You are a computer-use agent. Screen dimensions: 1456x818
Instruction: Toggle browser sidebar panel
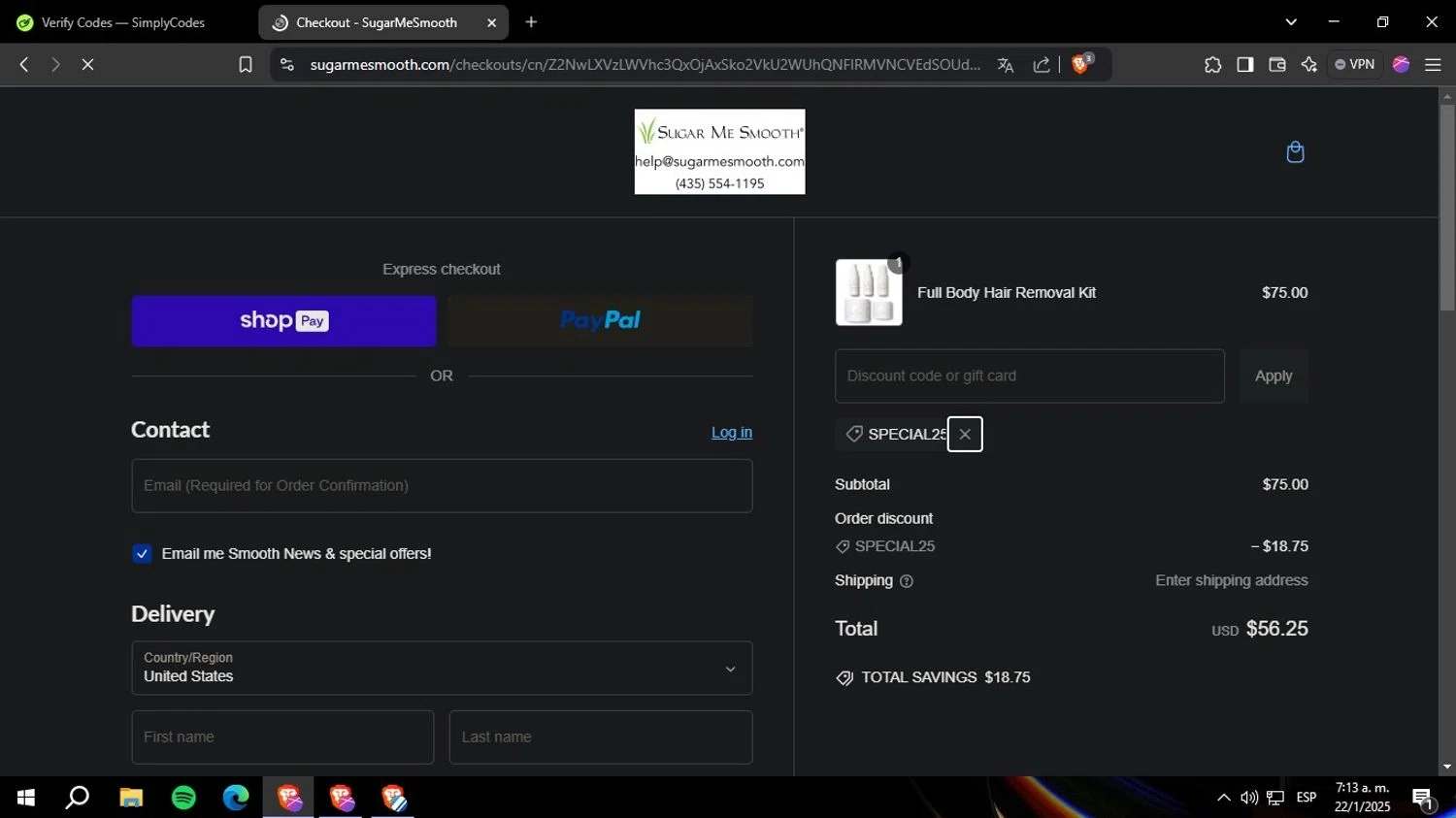[1244, 64]
